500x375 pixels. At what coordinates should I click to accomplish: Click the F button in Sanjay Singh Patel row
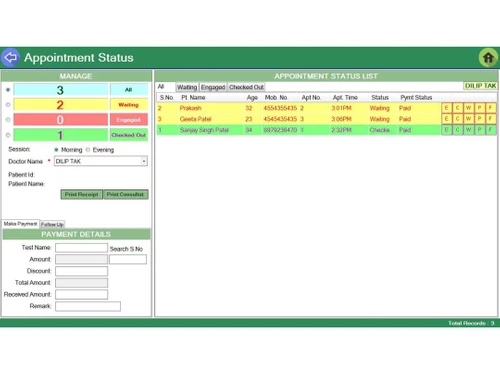point(490,130)
